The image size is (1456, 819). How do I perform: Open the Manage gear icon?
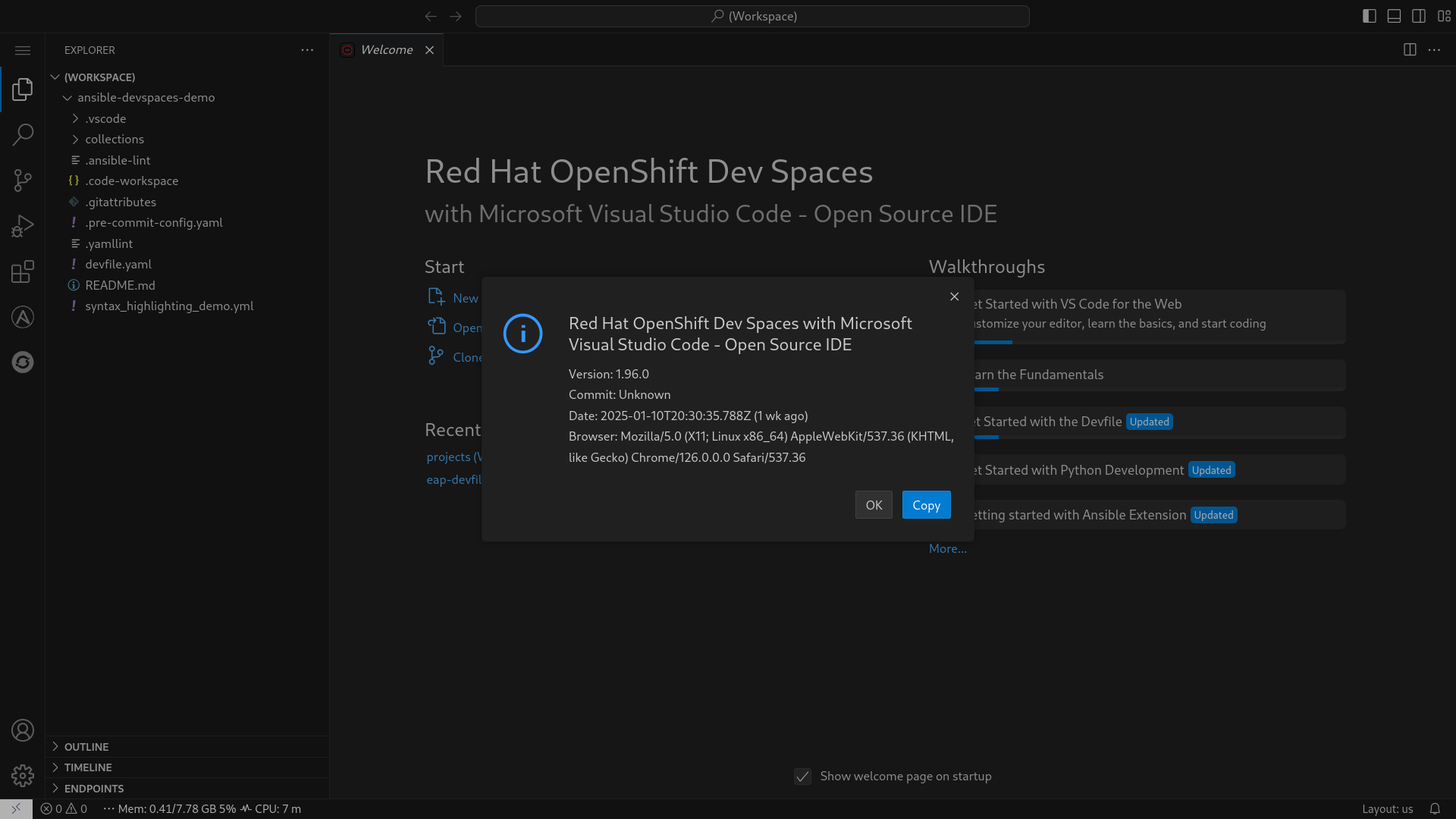[23, 775]
